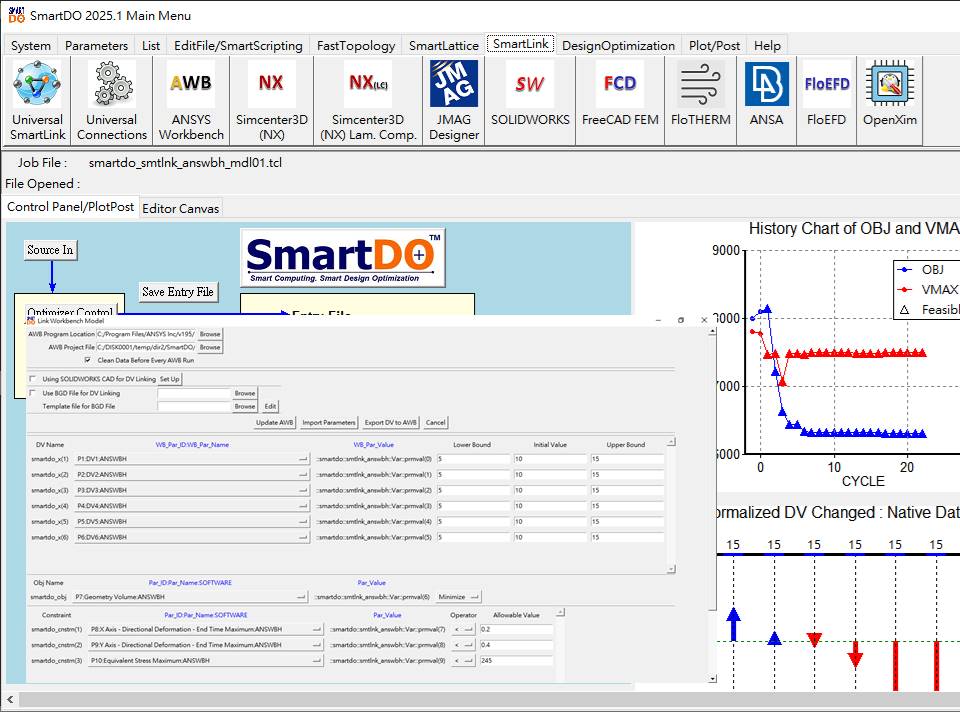
Task: Open the SOLIDWORKS link
Action: pos(530,100)
